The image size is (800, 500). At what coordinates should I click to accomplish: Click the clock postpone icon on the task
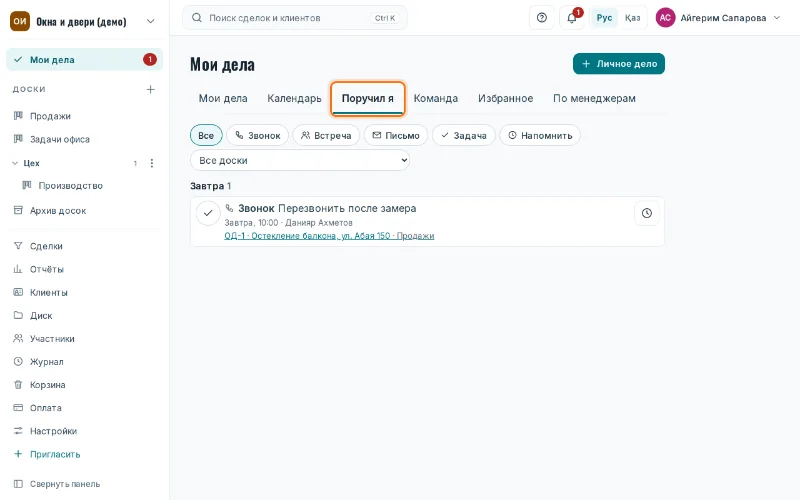(x=646, y=213)
